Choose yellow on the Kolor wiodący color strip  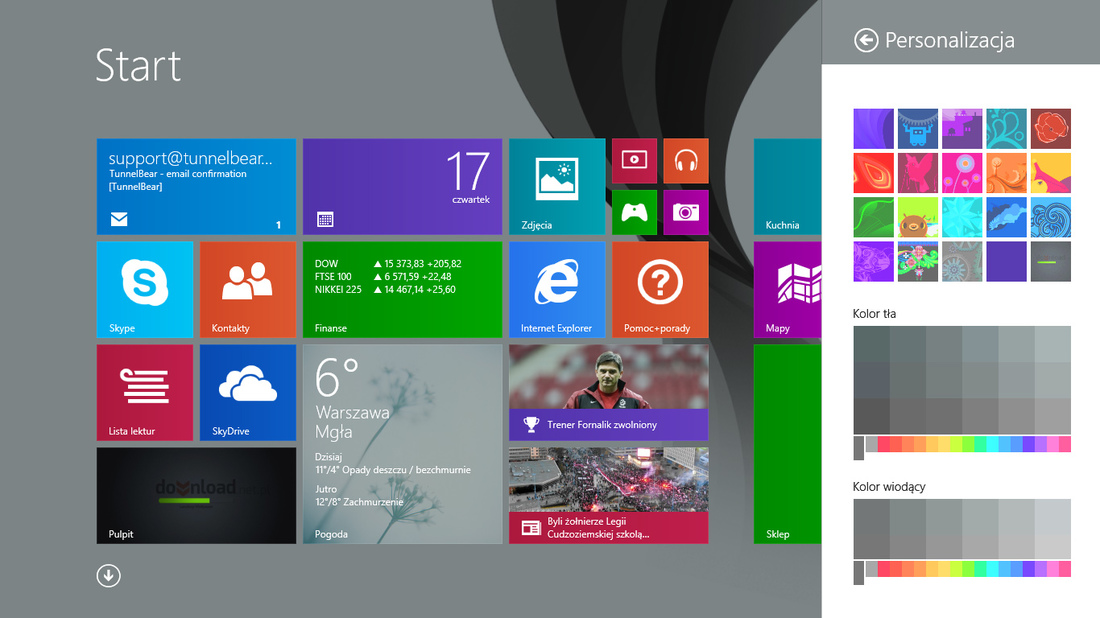point(944,569)
